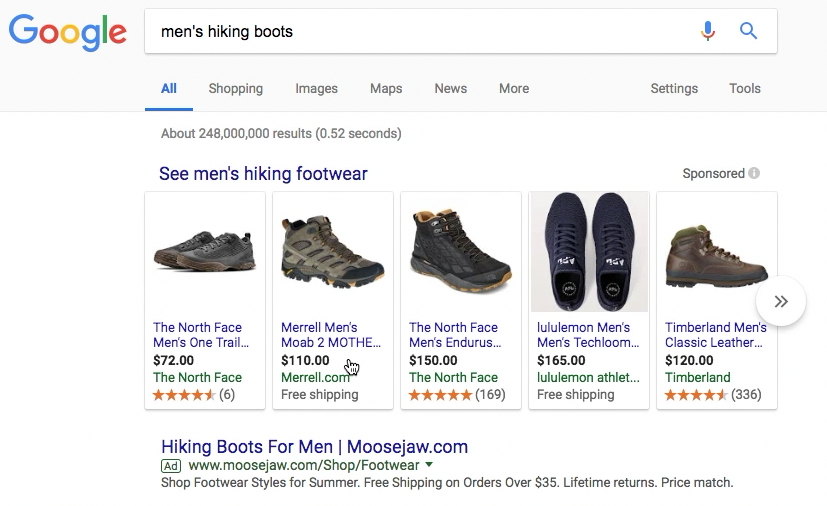Click the www.moosejaw.com/Shop/Footwear URL
Image resolution: width=827 pixels, height=506 pixels.
click(304, 465)
